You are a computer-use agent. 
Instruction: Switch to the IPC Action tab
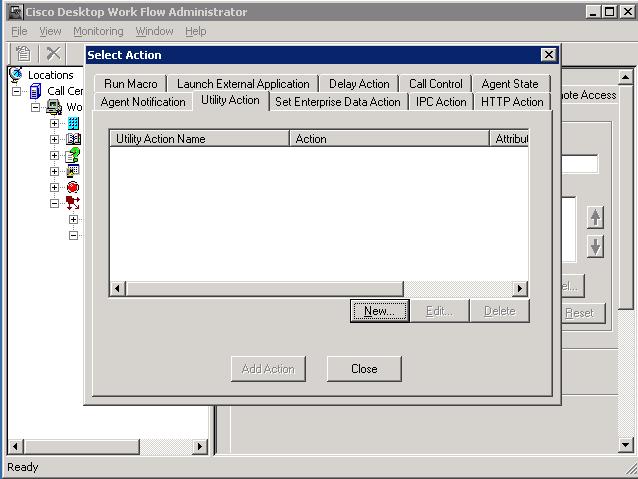coord(441,102)
